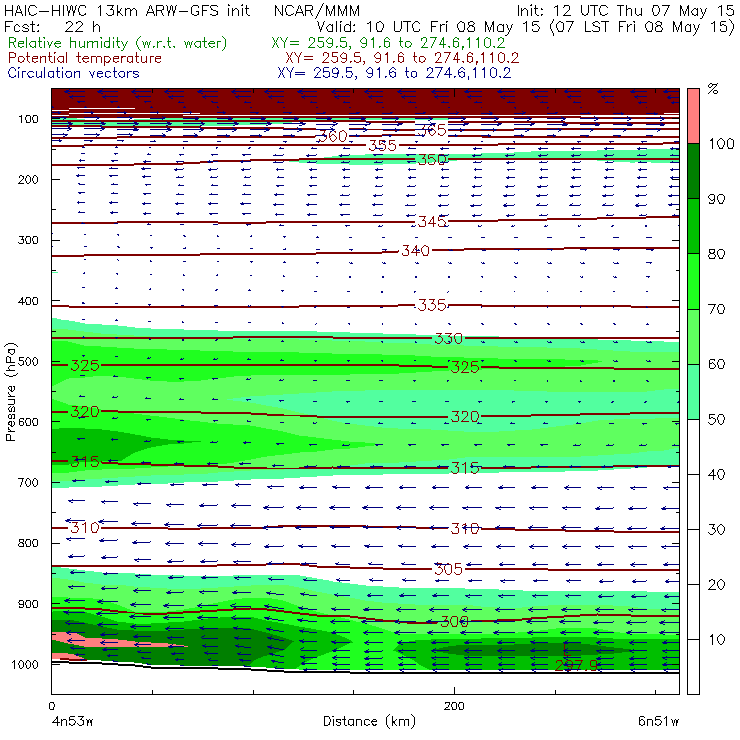
Task: Click the light green 60–70% colorbar segment
Action: tap(693, 336)
